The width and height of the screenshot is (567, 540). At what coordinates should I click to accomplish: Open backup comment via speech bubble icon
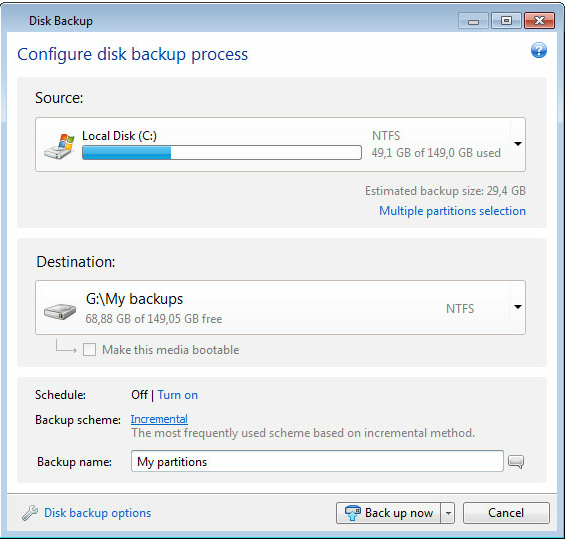coord(516,462)
